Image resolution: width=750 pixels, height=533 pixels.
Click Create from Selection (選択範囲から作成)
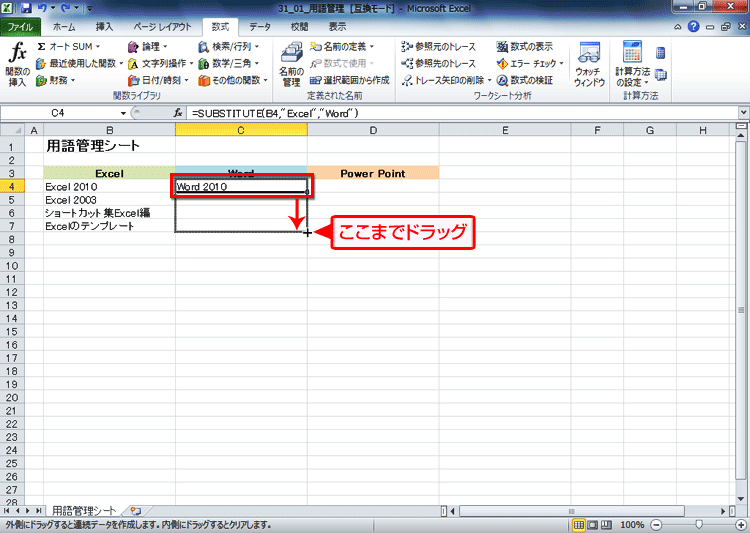tap(350, 80)
